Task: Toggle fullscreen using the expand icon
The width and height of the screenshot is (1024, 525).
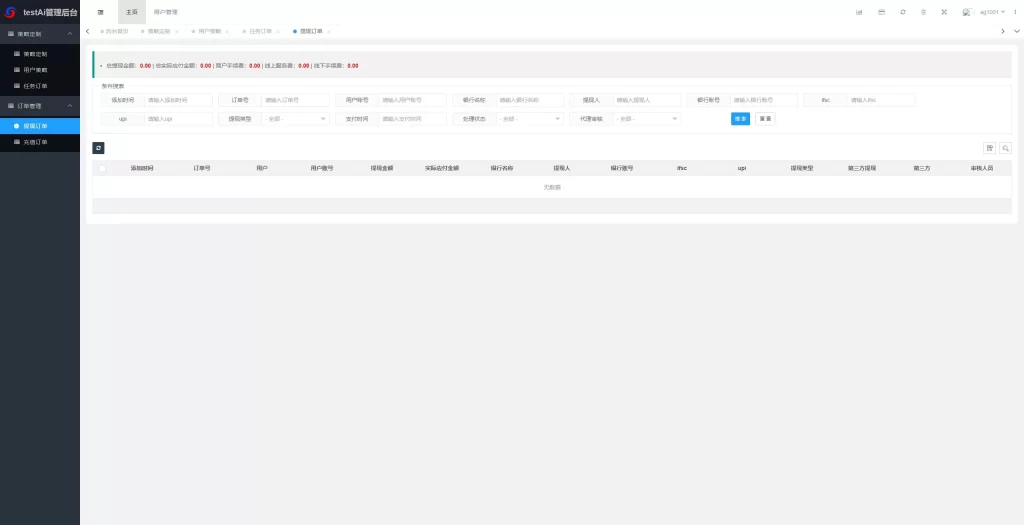Action: [x=944, y=12]
